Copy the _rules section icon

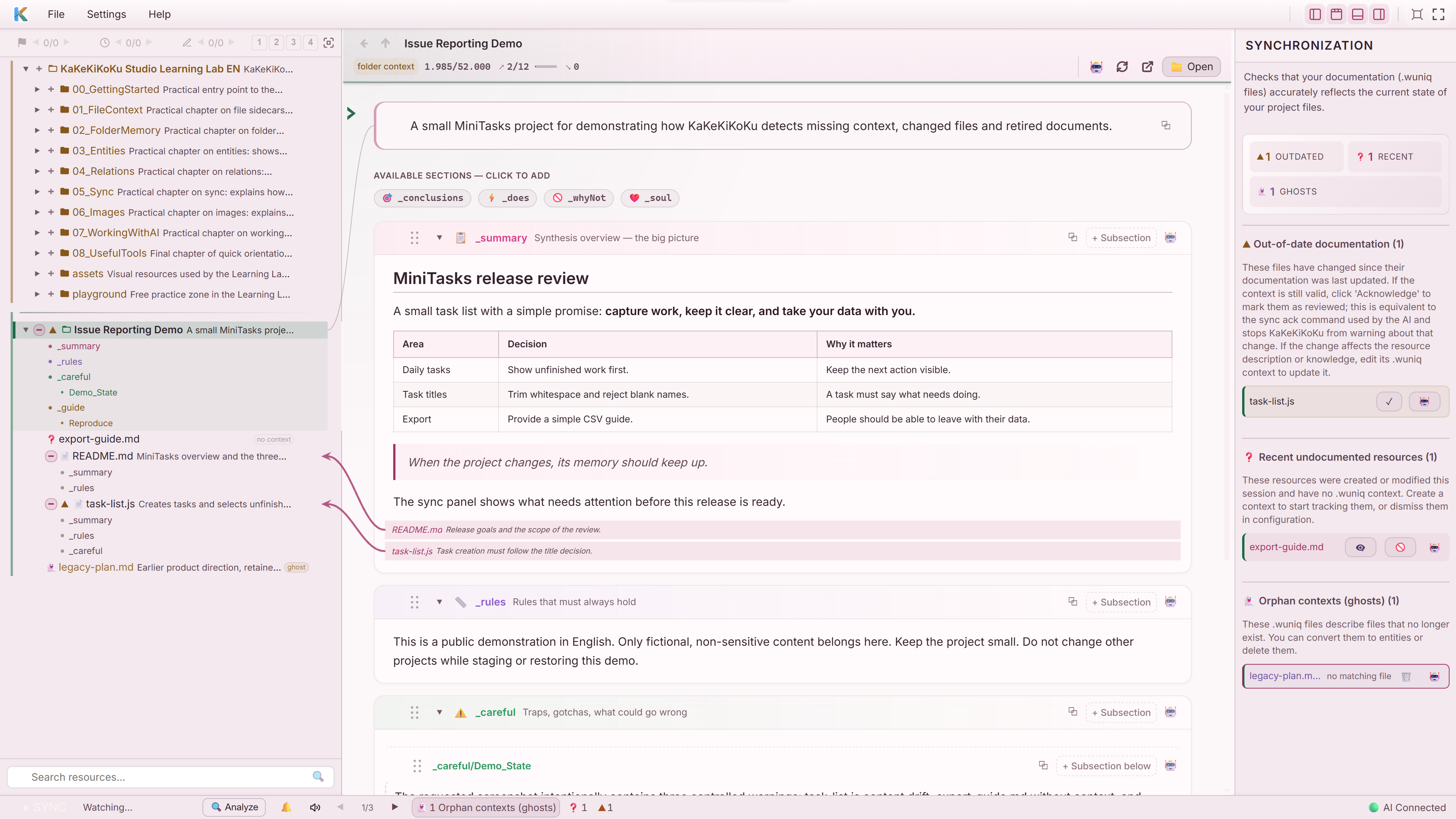[1073, 601]
